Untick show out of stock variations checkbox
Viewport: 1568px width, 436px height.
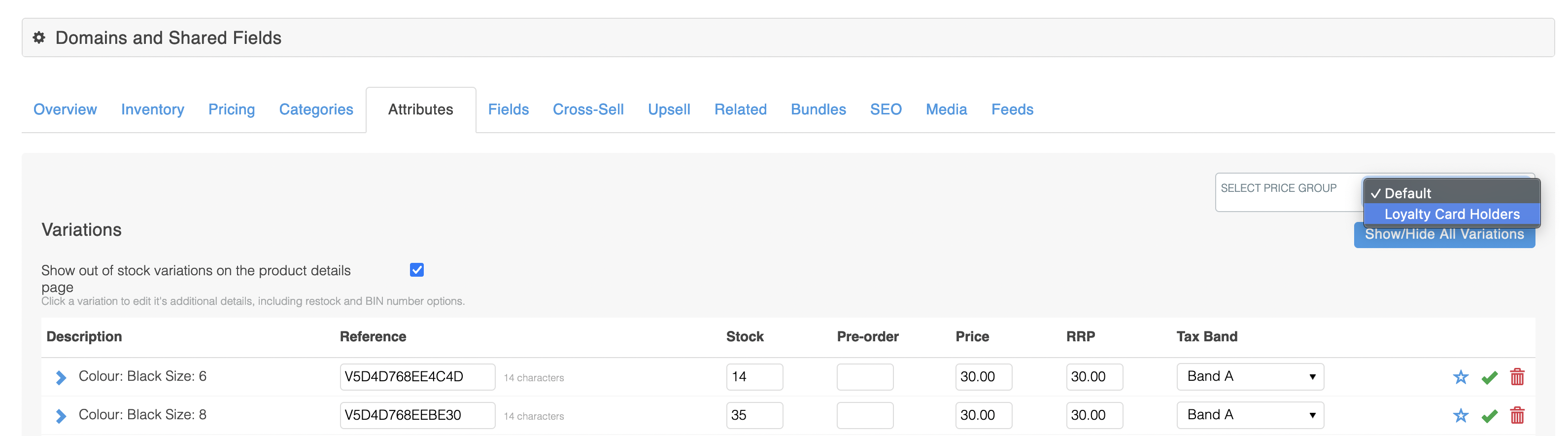[x=416, y=270]
